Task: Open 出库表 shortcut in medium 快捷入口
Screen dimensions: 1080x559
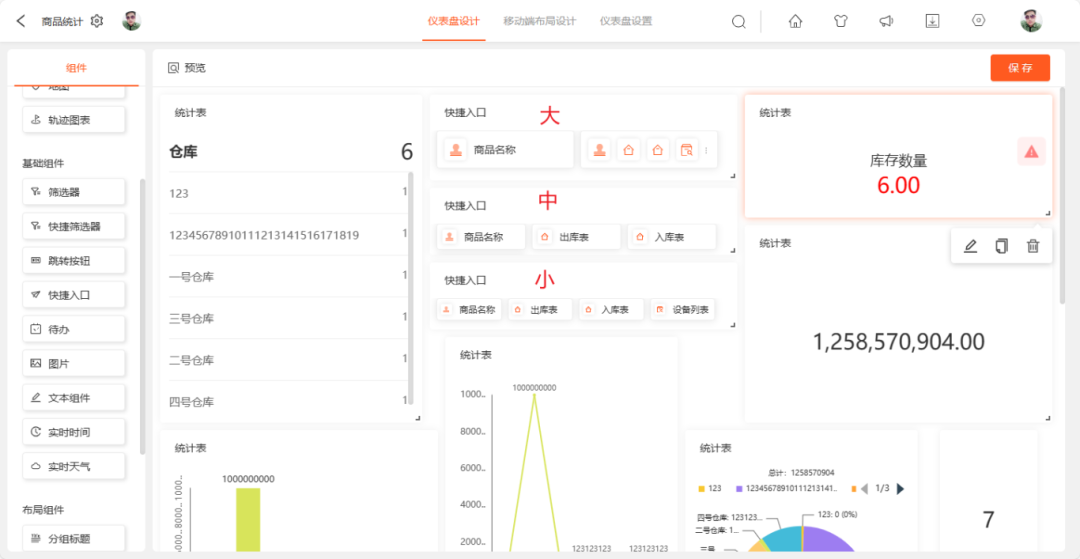Action: tap(577, 237)
